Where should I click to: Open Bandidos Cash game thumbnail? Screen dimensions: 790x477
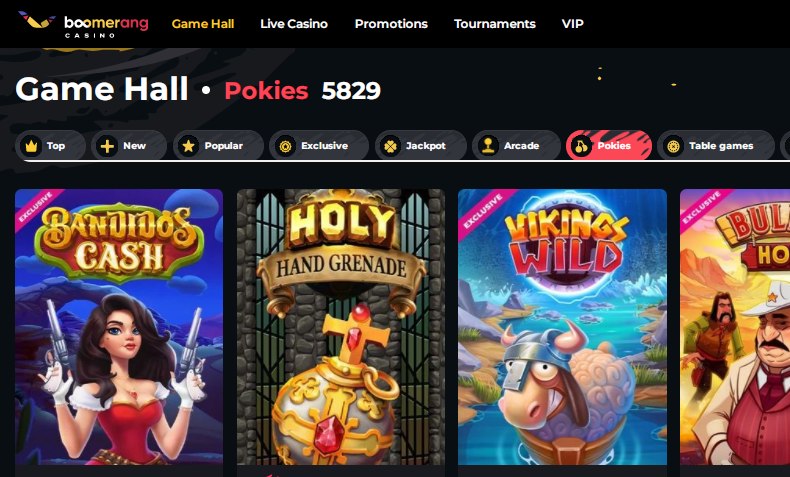click(x=119, y=326)
